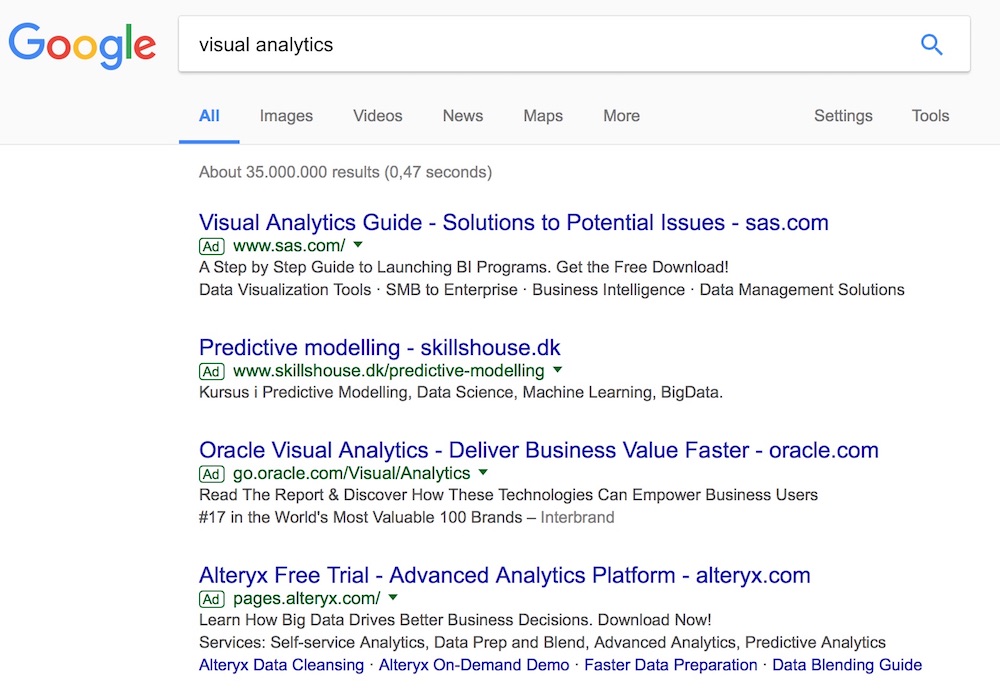Follow the Data Blending Guide sitelink
This screenshot has height=693, width=1000.
847,665
